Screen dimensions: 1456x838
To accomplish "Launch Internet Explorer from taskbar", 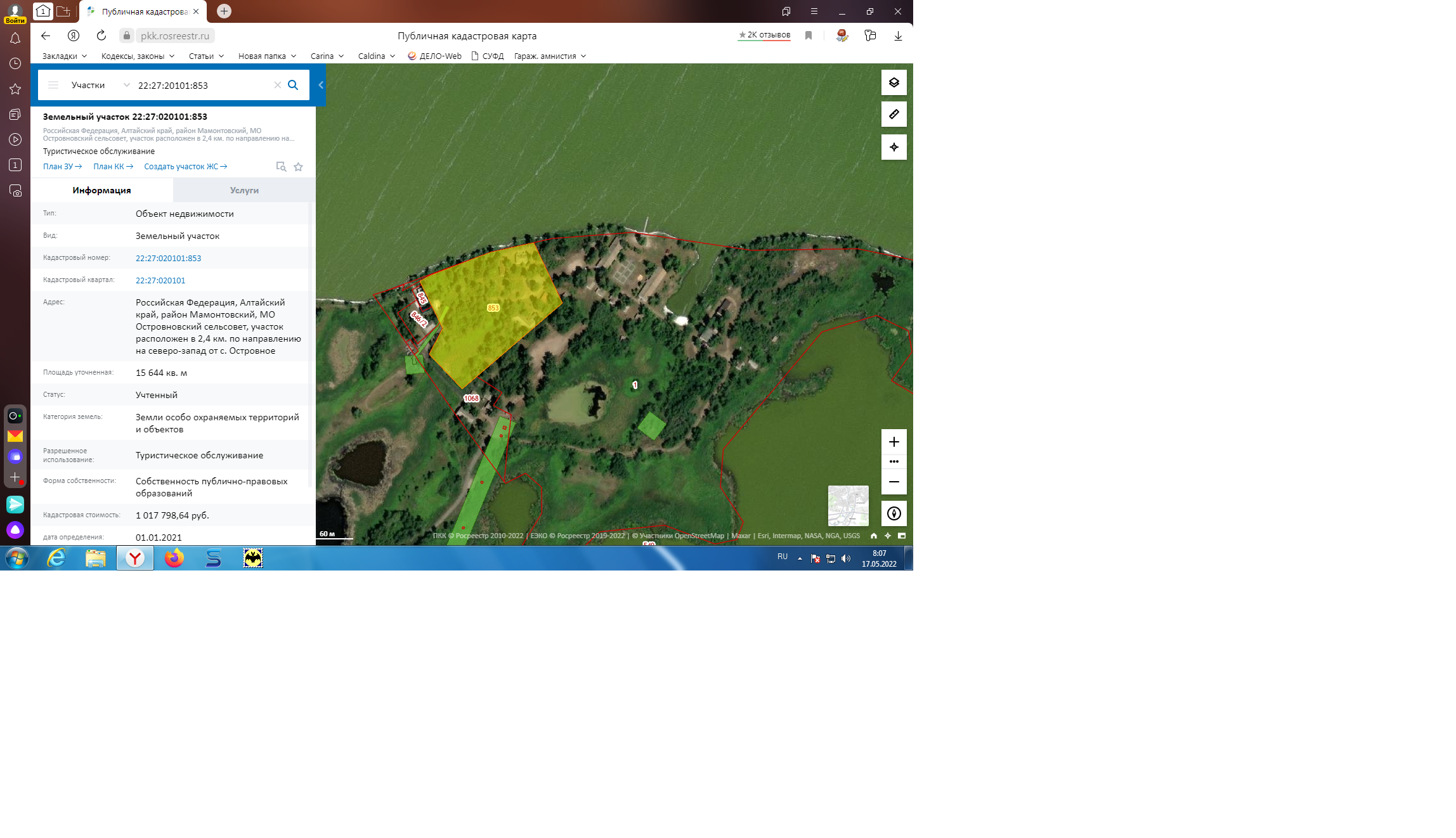I will pyautogui.click(x=56, y=558).
